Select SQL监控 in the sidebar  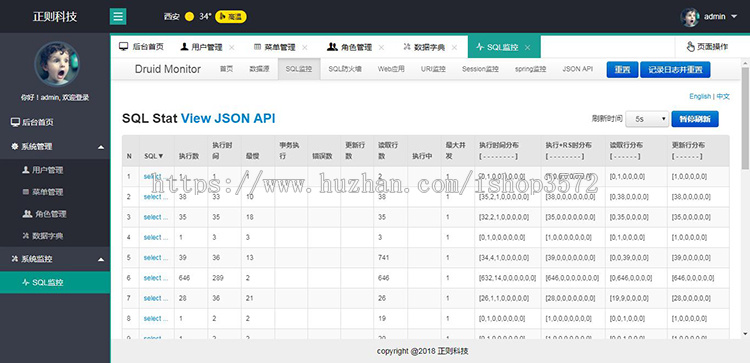55,283
